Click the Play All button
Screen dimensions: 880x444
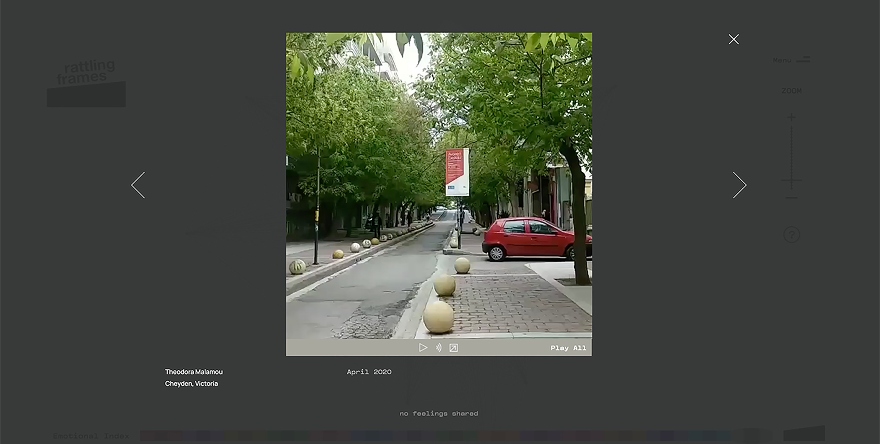[568, 348]
